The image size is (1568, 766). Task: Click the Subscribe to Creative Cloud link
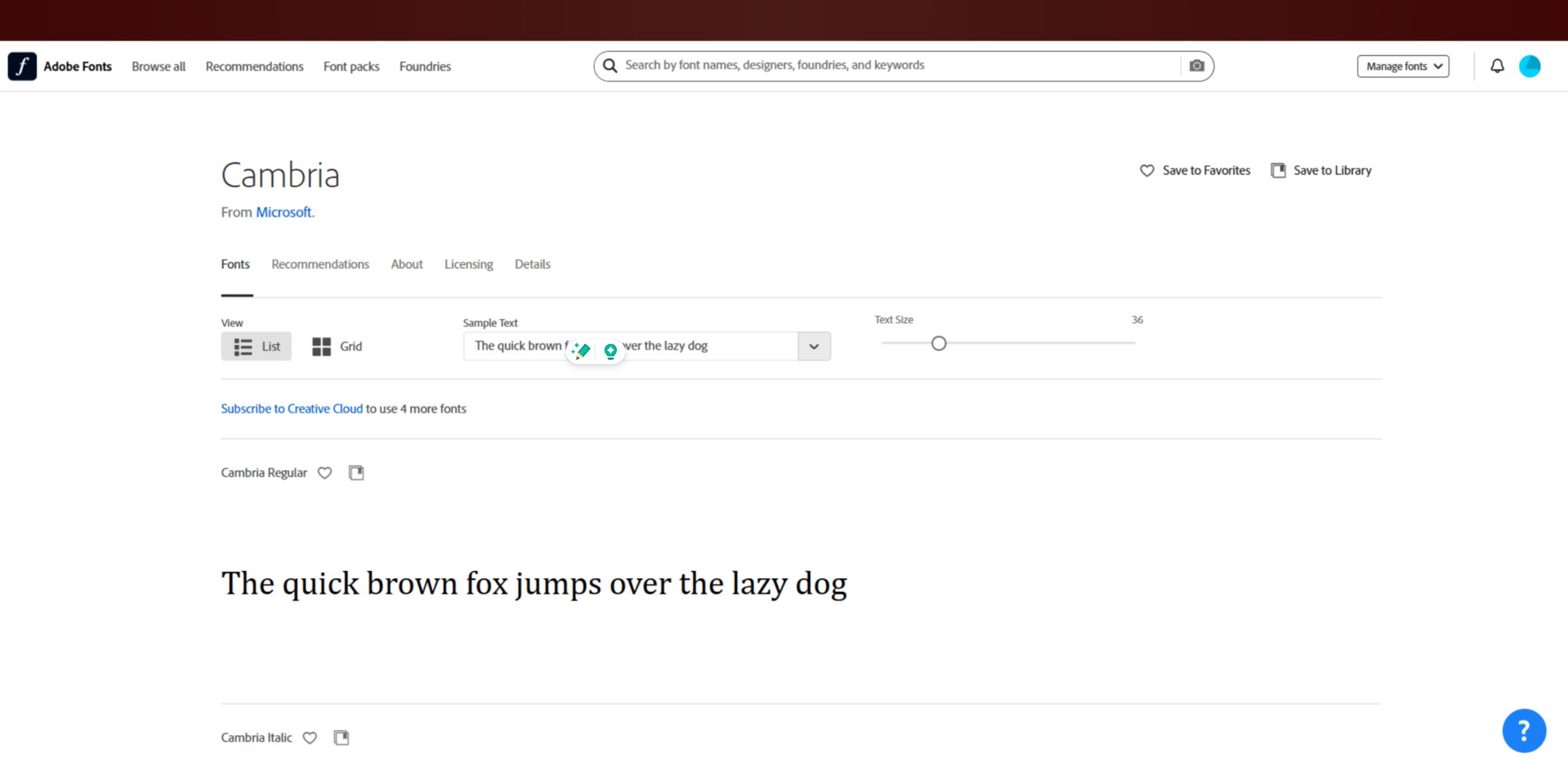pyautogui.click(x=291, y=408)
